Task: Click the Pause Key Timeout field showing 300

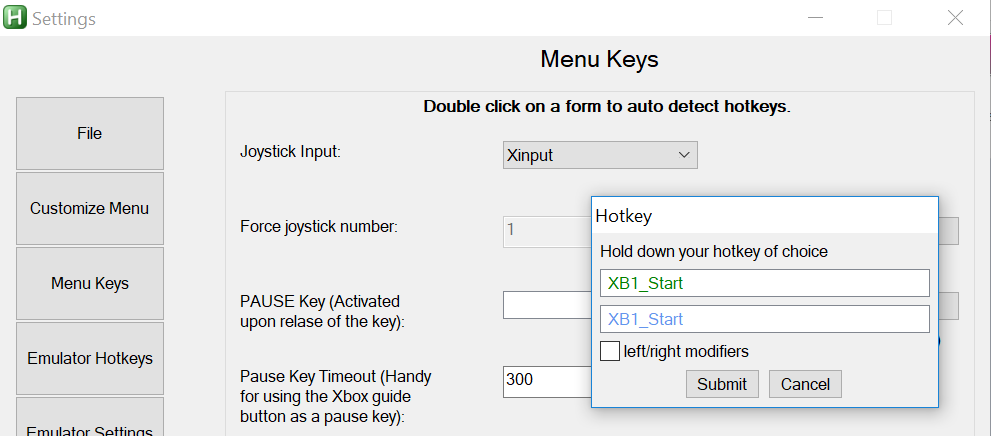Action: pyautogui.click(x=547, y=382)
